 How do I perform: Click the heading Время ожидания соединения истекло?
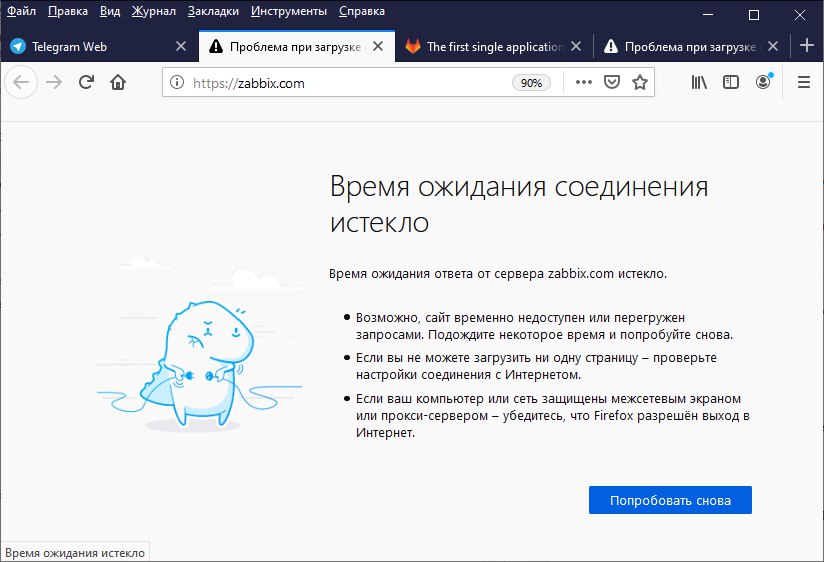click(x=519, y=205)
